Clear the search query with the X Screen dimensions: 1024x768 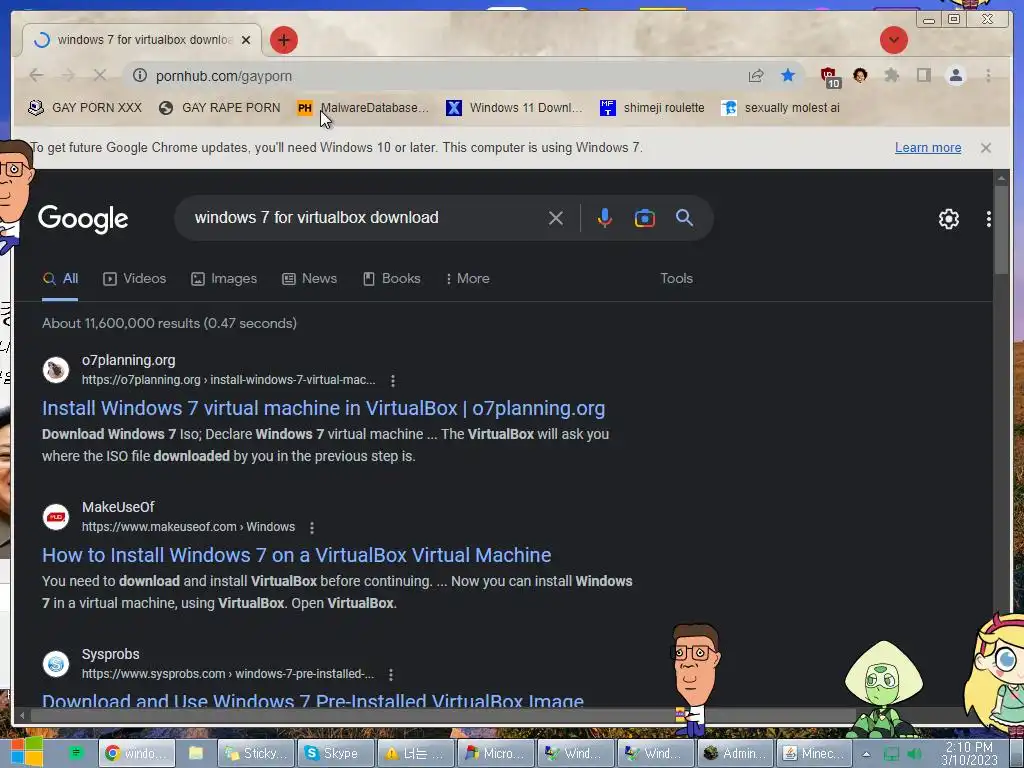point(556,218)
